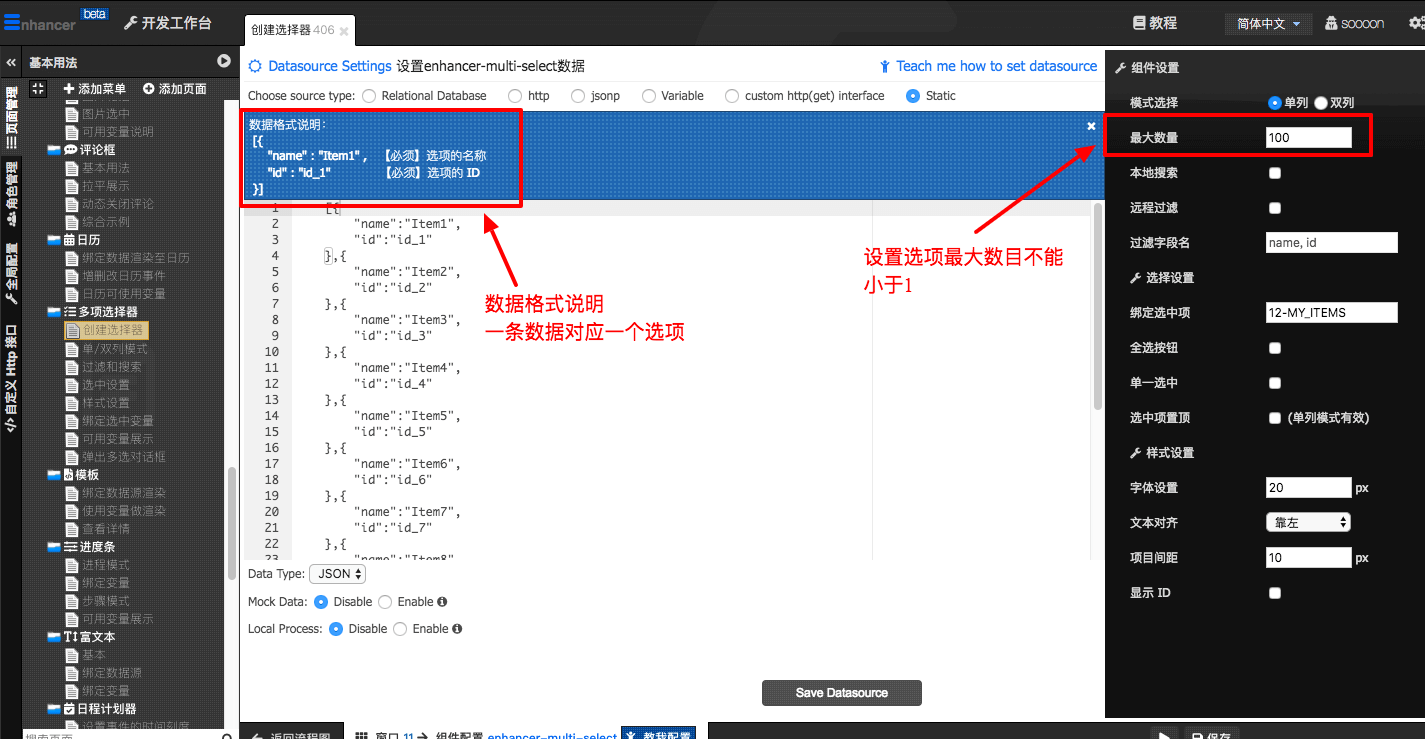Viewport: 1425px width, 739px height.
Task: Click the settings gear icon at top right
Action: pos(1415,23)
